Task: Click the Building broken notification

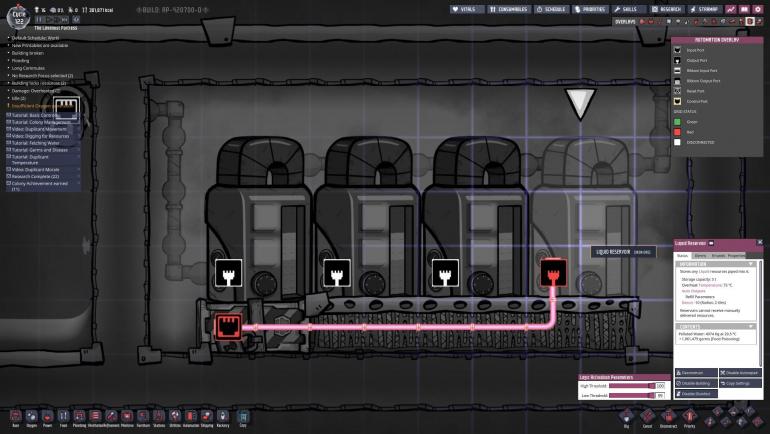Action: (x=28, y=53)
